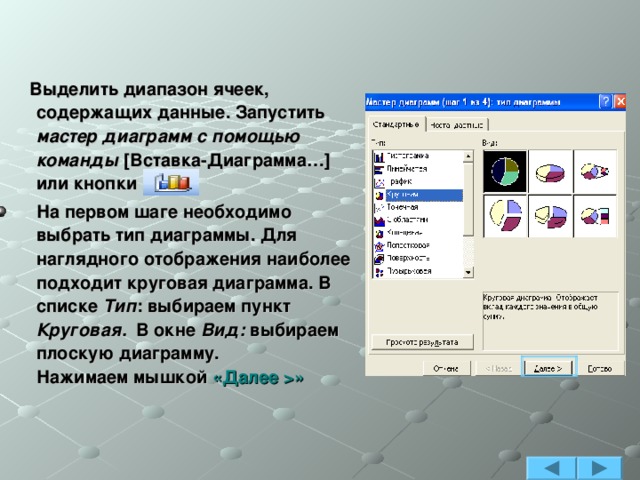The width and height of the screenshot is (640, 480).
Task: Choose the 3D pie chart subtype thumbnail
Action: (x=549, y=171)
